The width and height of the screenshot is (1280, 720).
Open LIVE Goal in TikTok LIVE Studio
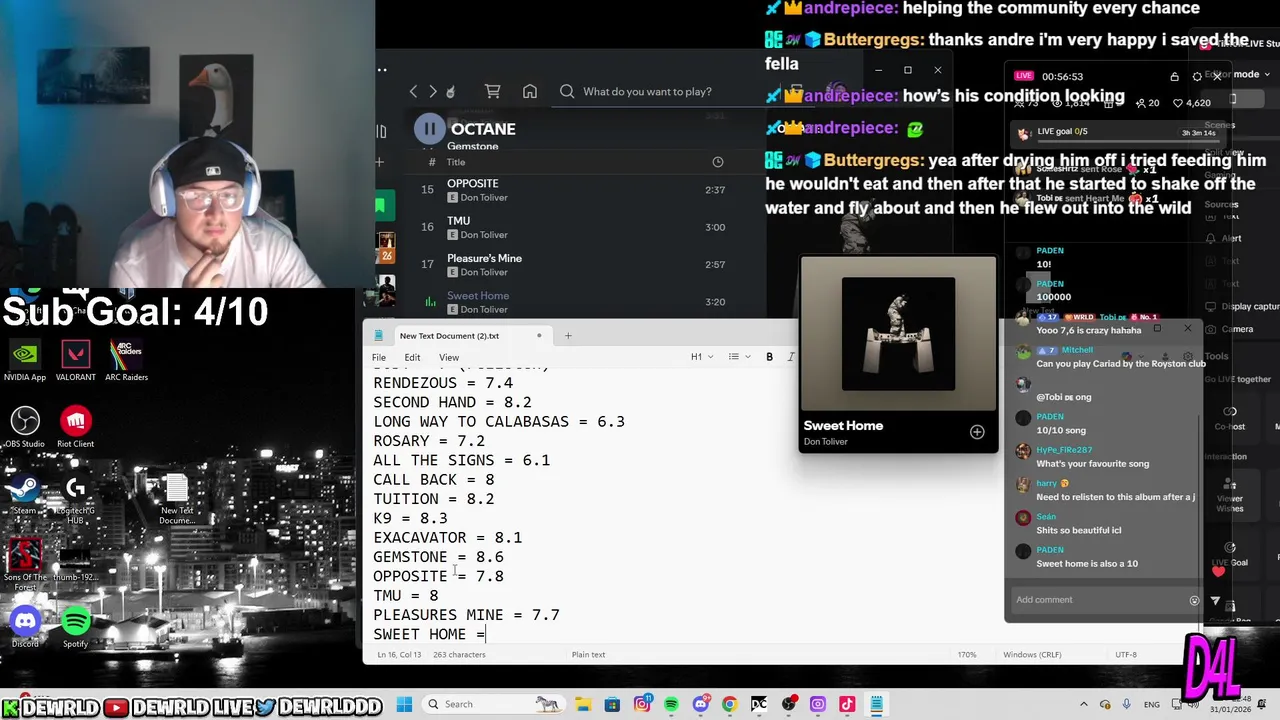coord(1230,553)
